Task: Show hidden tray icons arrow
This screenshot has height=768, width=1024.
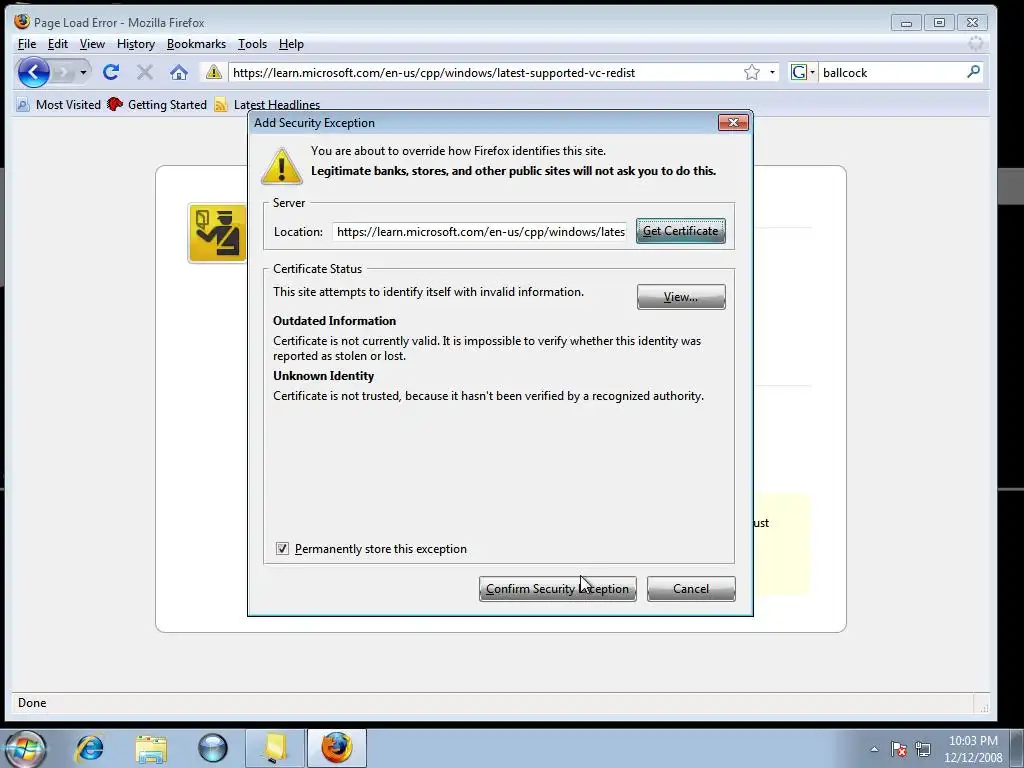Action: tap(874, 749)
